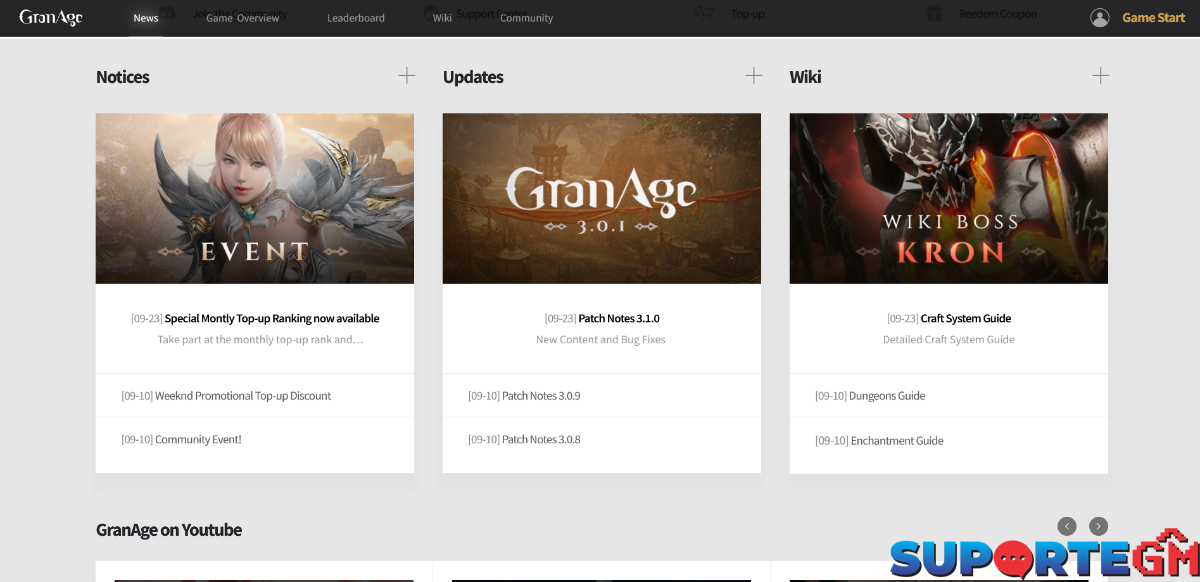Viewport: 1200px width, 582px height.
Task: Open the EVENT banner image
Action: click(x=255, y=198)
